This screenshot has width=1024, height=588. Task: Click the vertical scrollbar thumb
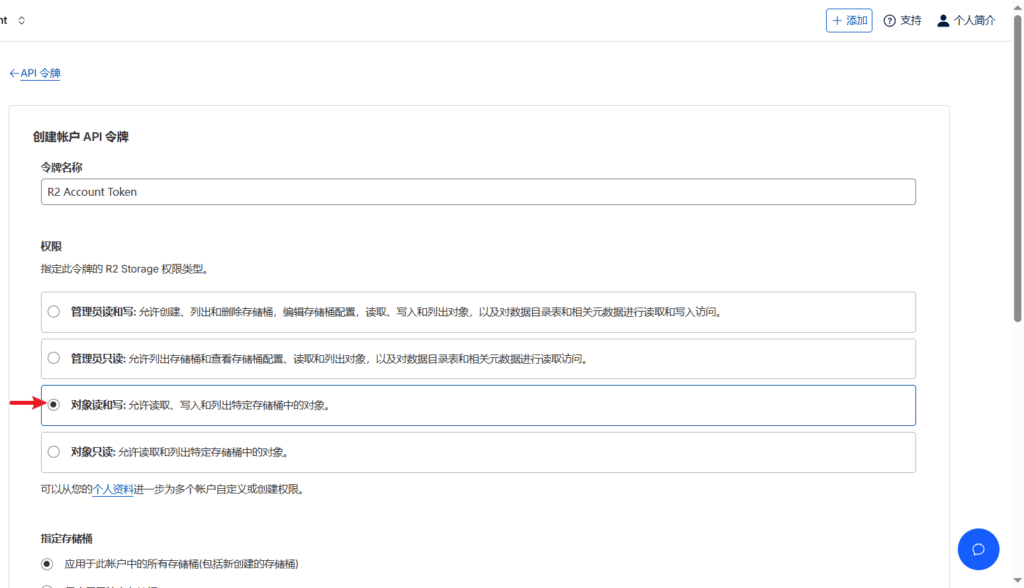point(1017,170)
